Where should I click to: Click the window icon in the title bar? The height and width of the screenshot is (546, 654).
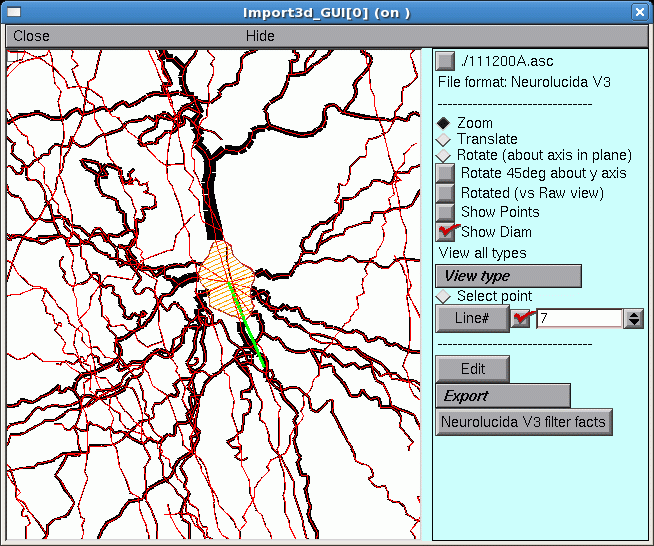(13, 12)
